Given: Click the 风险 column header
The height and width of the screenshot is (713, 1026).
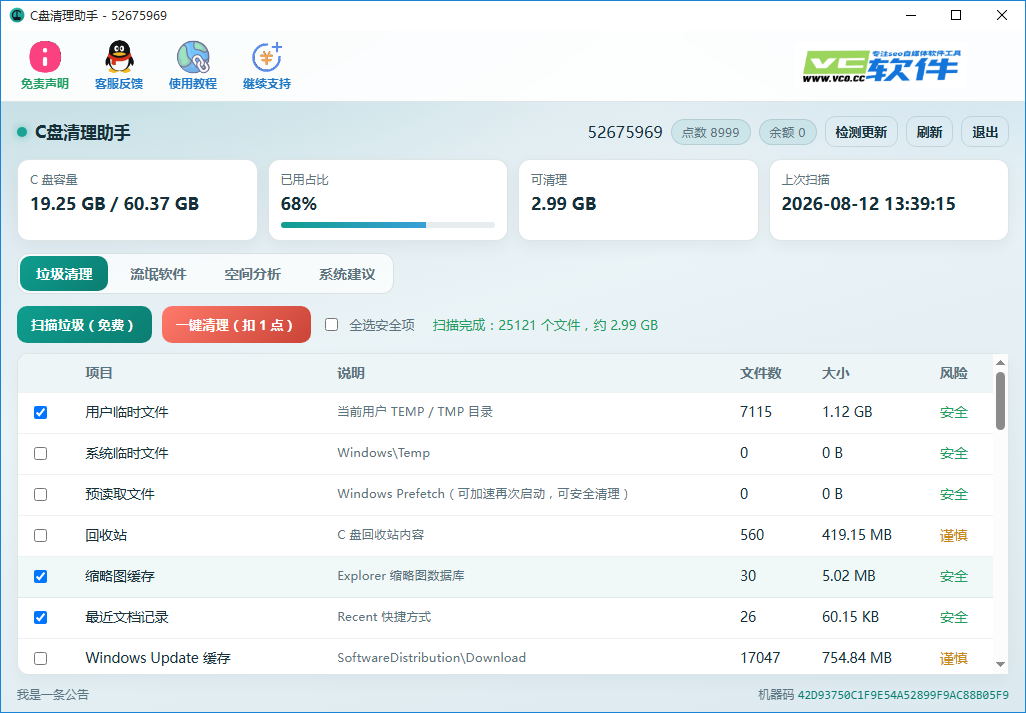Looking at the screenshot, I should click(x=953, y=373).
